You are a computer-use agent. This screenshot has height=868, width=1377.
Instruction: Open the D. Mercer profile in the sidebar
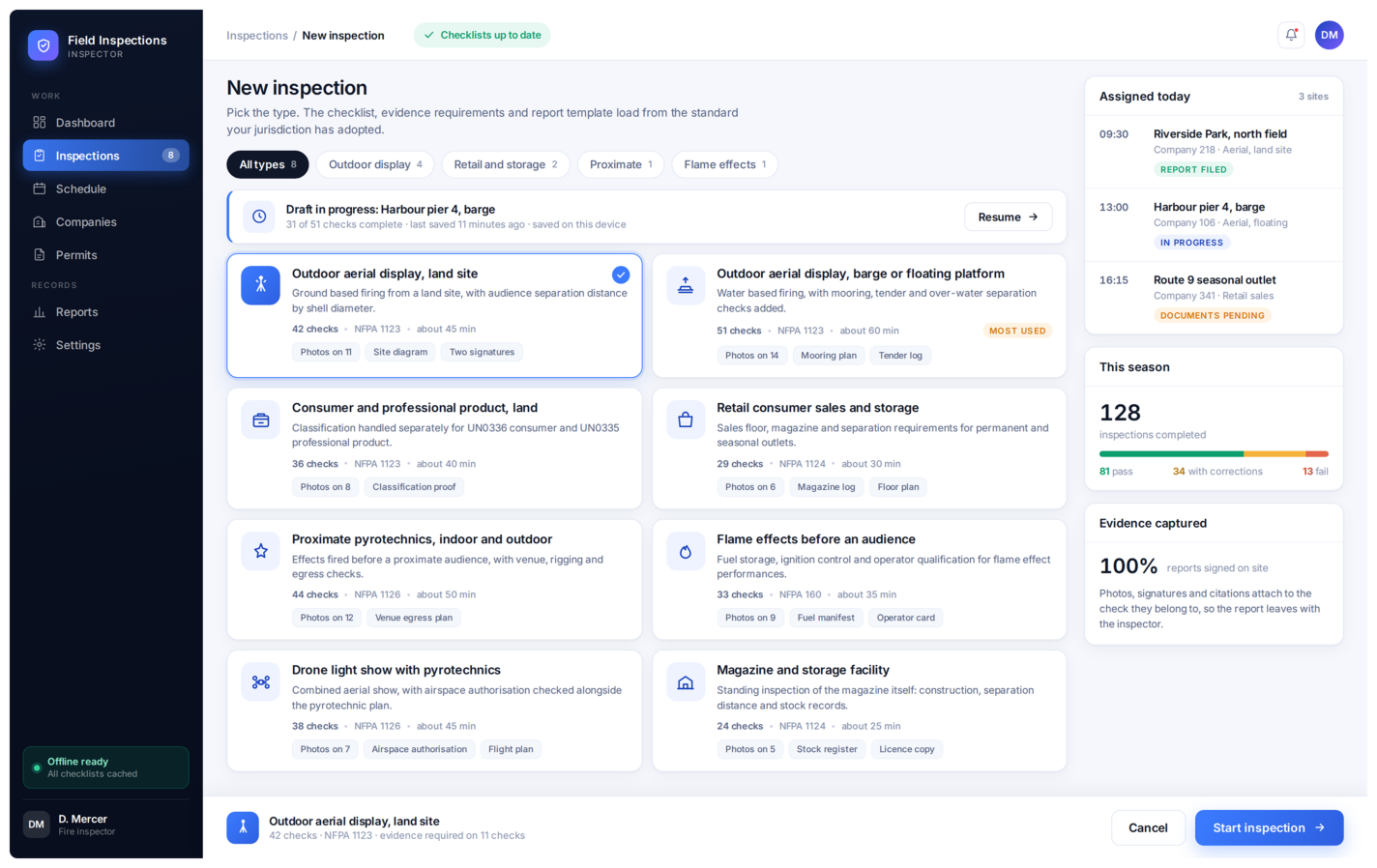click(106, 825)
